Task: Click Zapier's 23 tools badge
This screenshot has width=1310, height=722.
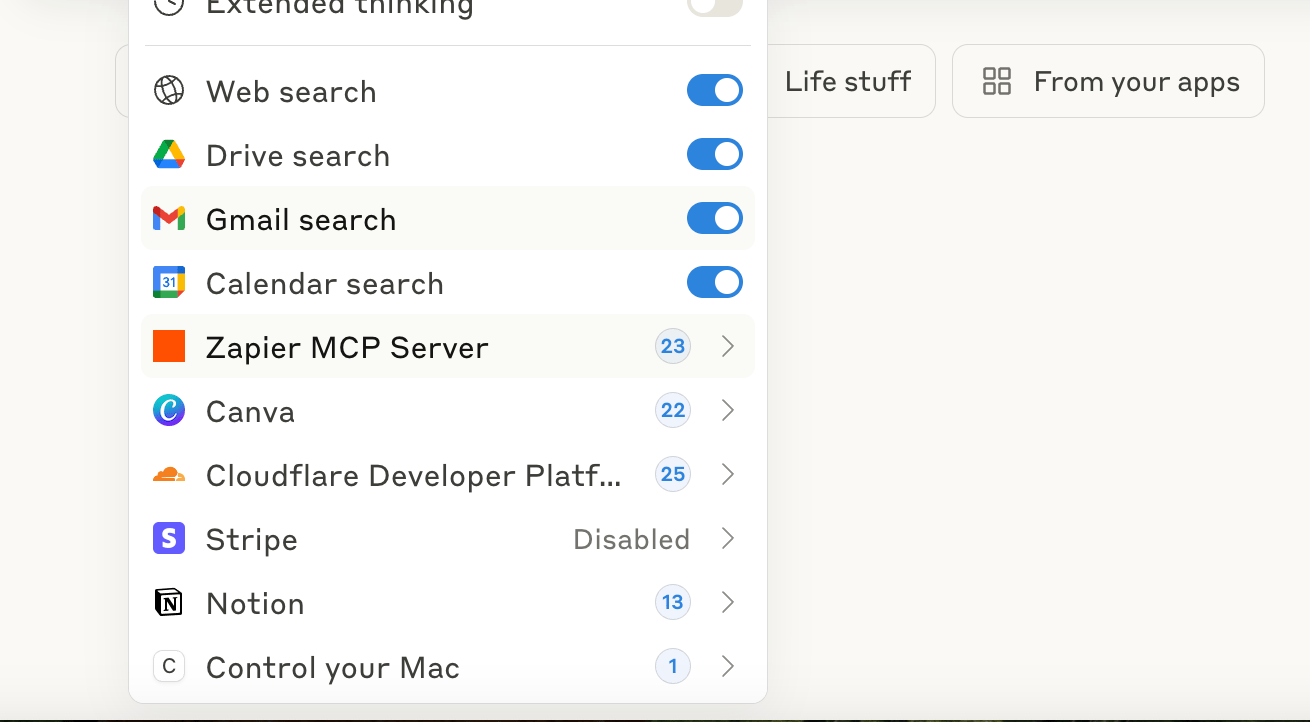Action: (x=673, y=346)
